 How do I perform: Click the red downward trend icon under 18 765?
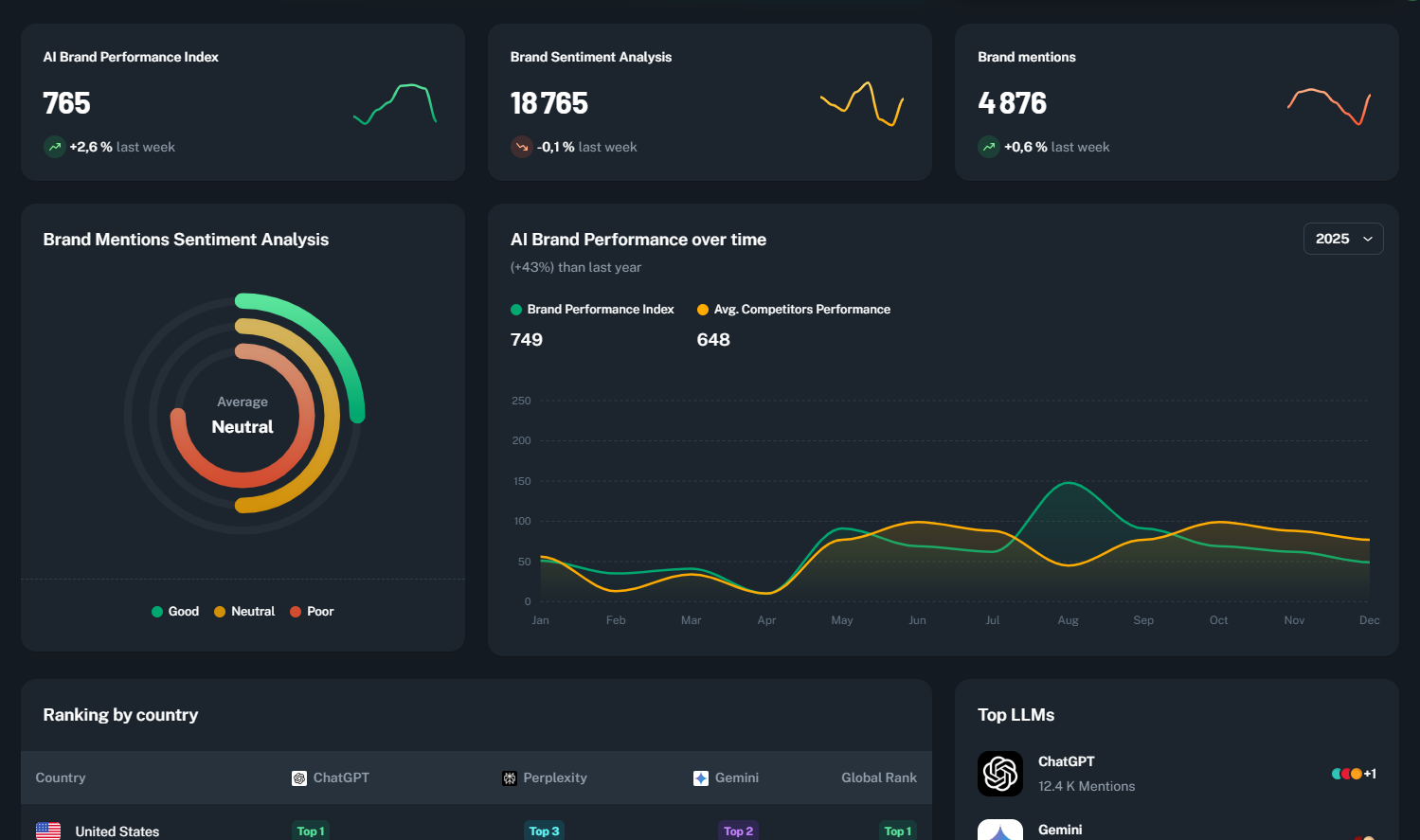pyautogui.click(x=522, y=147)
